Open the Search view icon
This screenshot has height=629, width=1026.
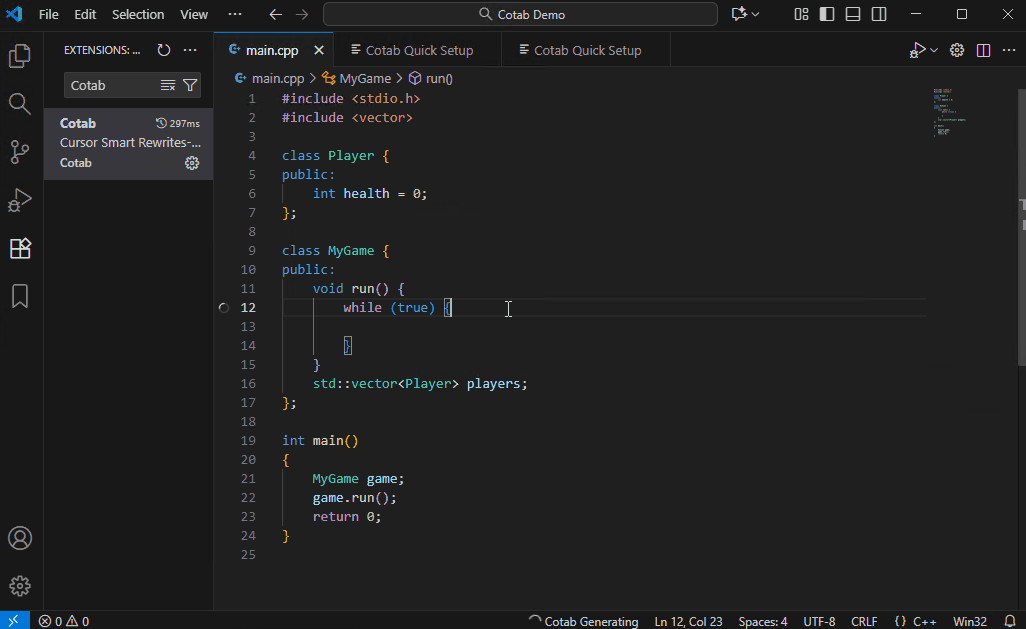click(20, 103)
